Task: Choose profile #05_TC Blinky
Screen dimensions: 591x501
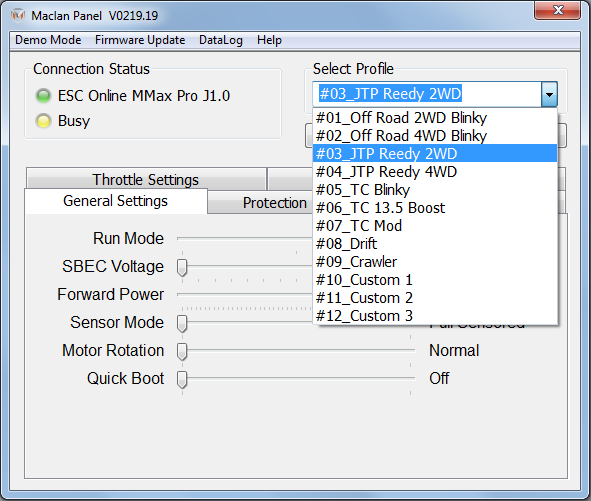Action: point(435,190)
